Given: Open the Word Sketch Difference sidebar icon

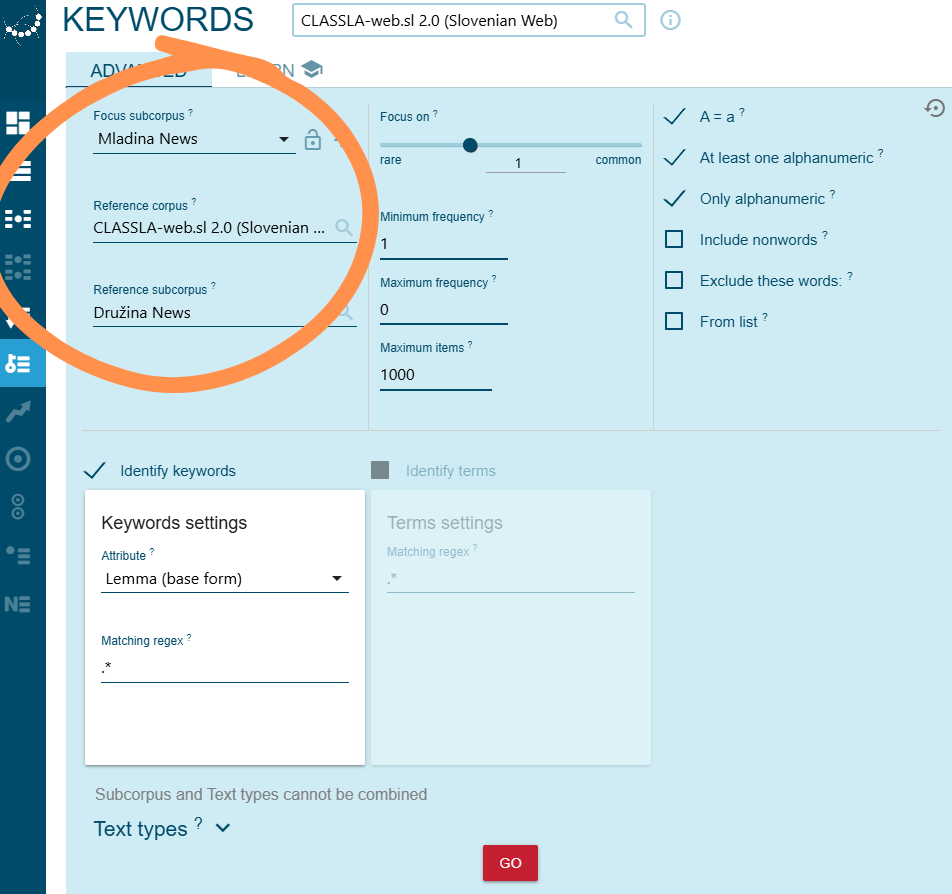Looking at the screenshot, I should [x=18, y=267].
